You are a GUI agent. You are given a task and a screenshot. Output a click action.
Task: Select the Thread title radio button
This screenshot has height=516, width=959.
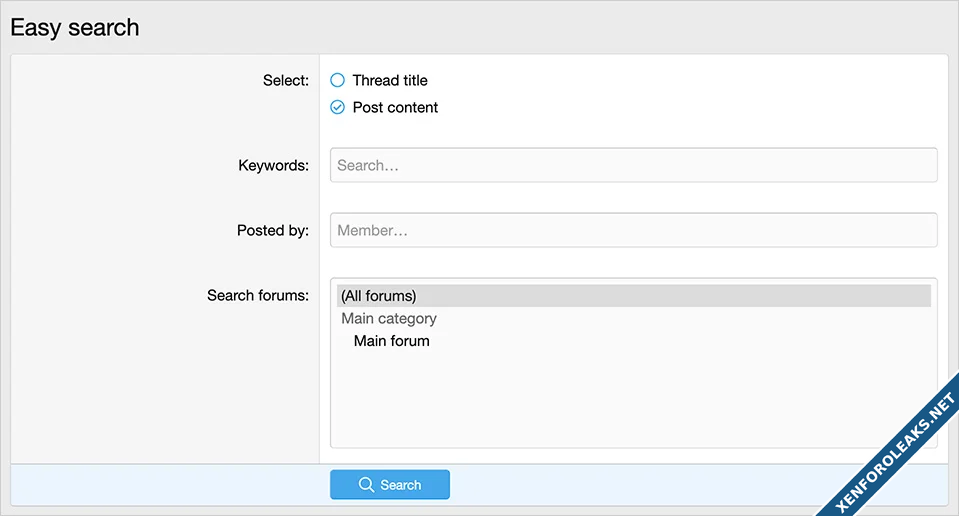(x=337, y=80)
